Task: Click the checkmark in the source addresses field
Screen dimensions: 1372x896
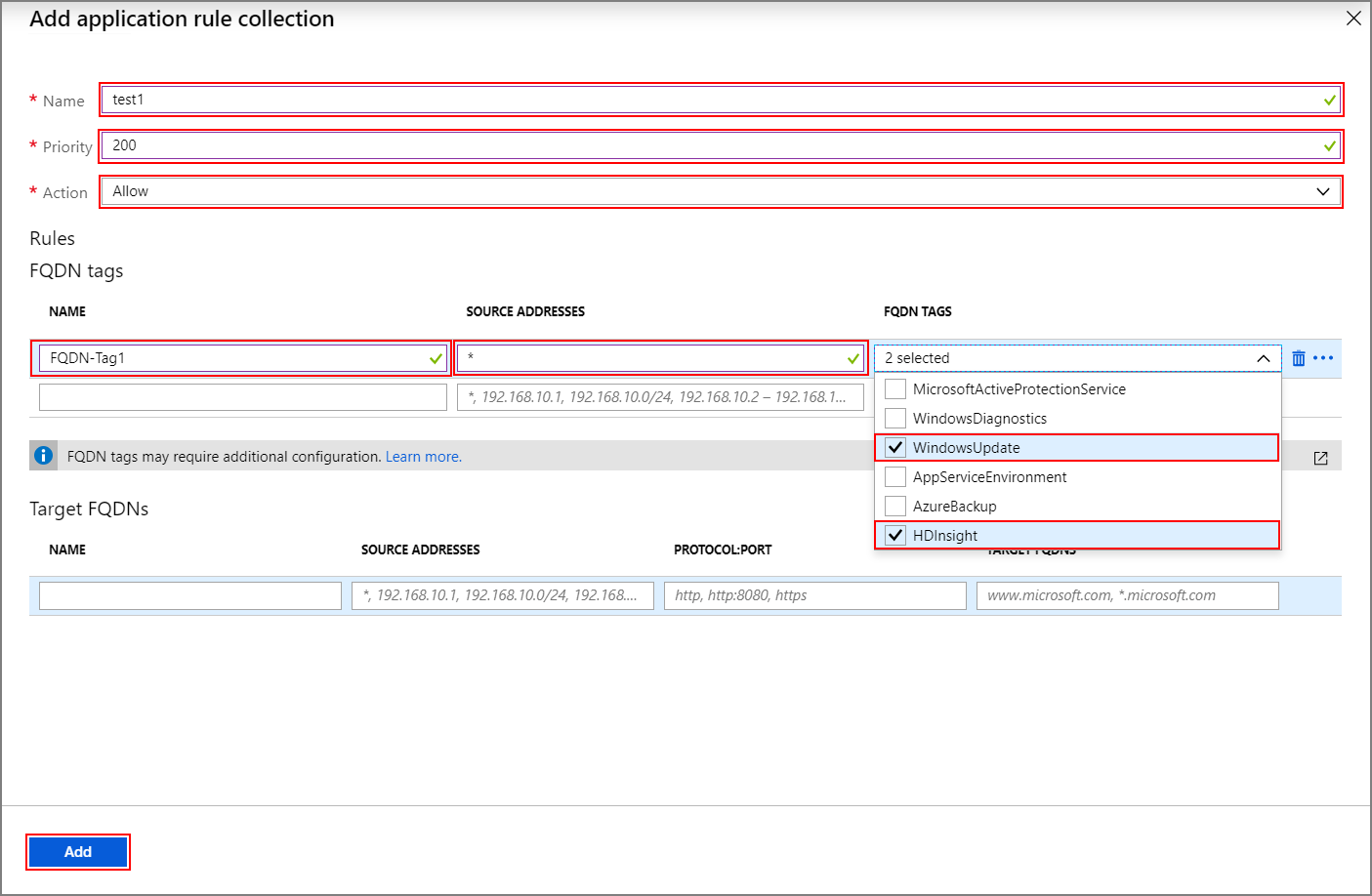Action: (853, 357)
